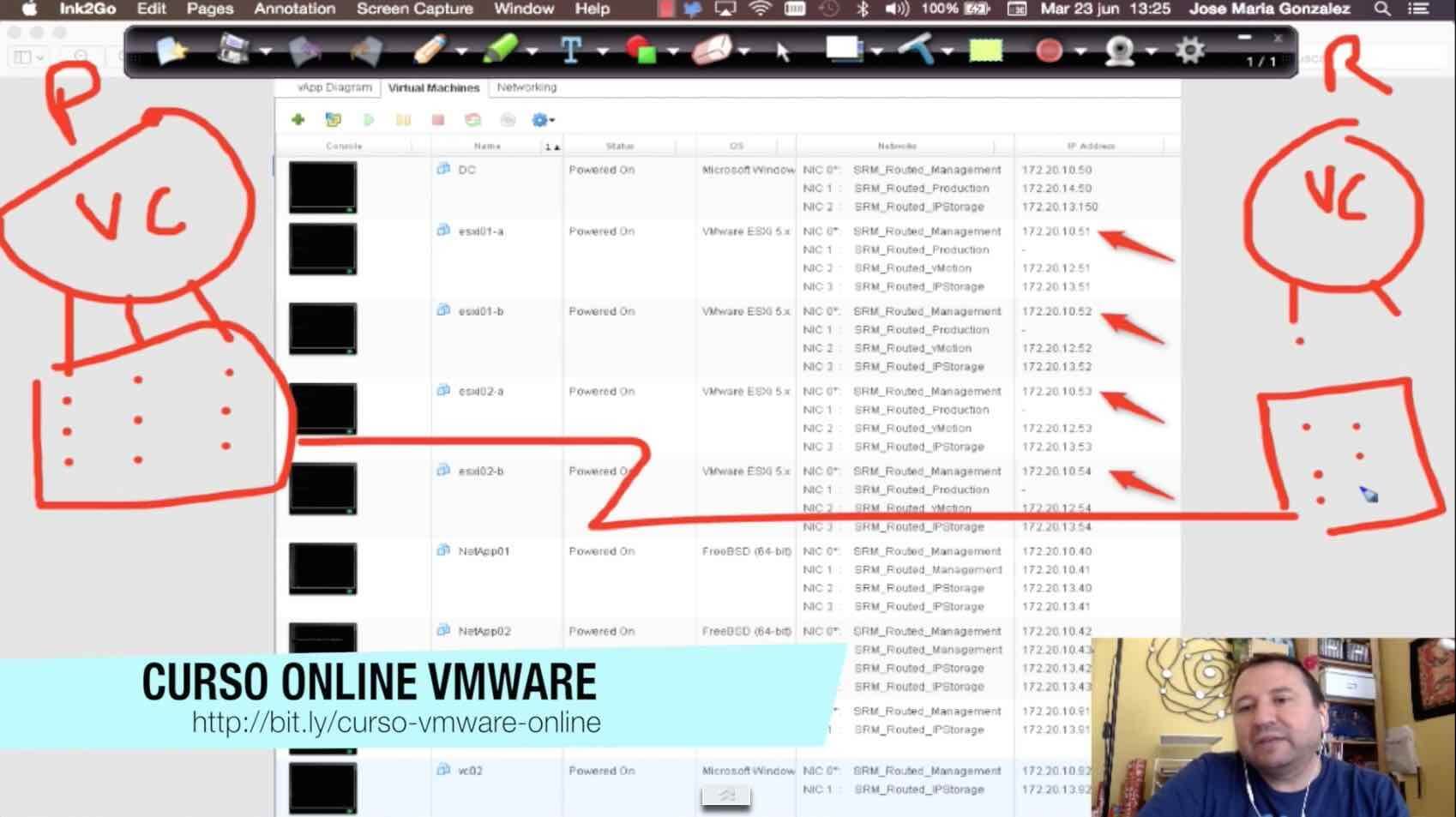Choose the shapes tool in Ink2Go toolbar
Screen dimensions: 1456x817
[x=641, y=50]
